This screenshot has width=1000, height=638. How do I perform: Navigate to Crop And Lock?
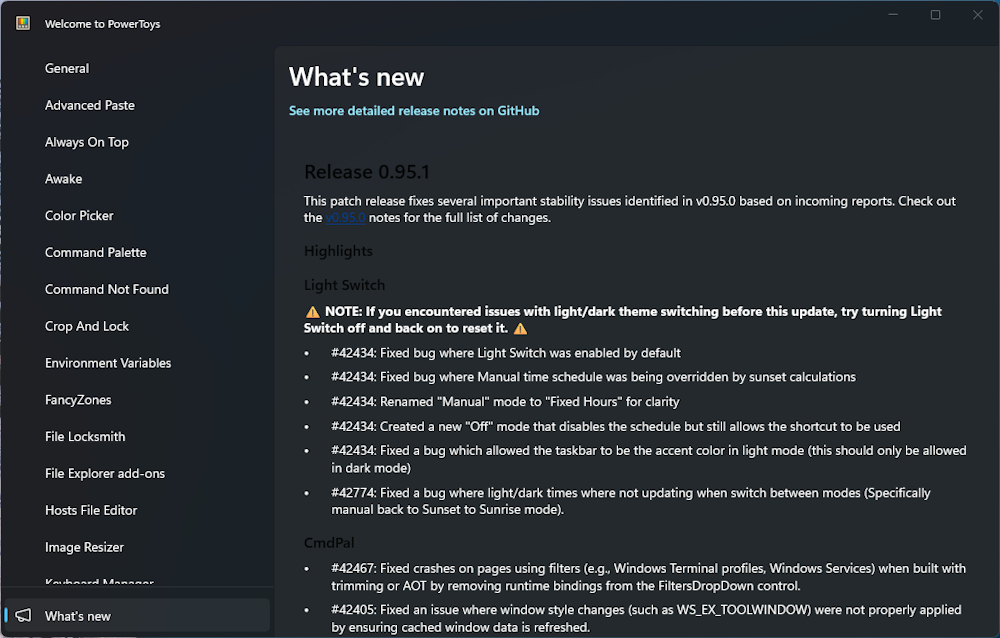pos(87,327)
